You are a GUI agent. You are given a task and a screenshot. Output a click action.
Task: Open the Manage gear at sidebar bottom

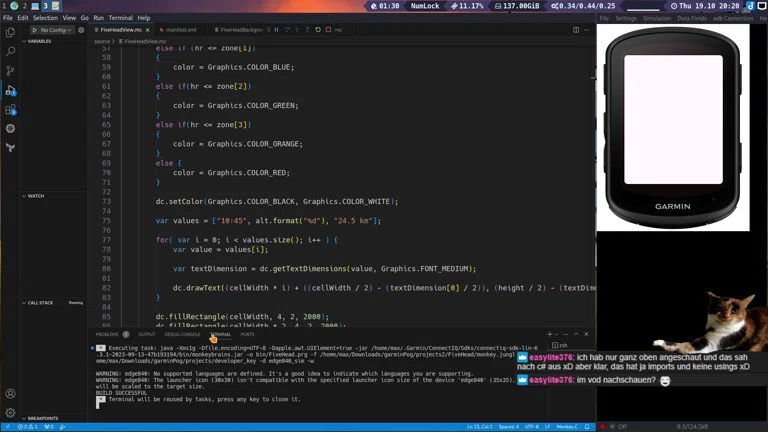10,413
